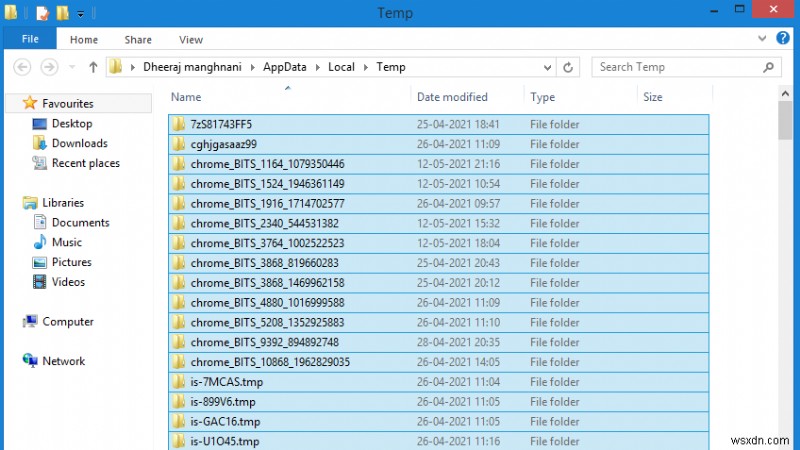Image resolution: width=800 pixels, height=450 pixels.
Task: Click the Forward navigation arrow
Action: tap(49, 67)
